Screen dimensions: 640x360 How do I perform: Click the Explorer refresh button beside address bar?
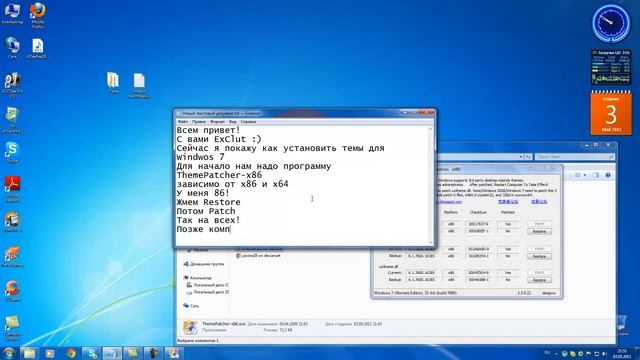point(528,157)
